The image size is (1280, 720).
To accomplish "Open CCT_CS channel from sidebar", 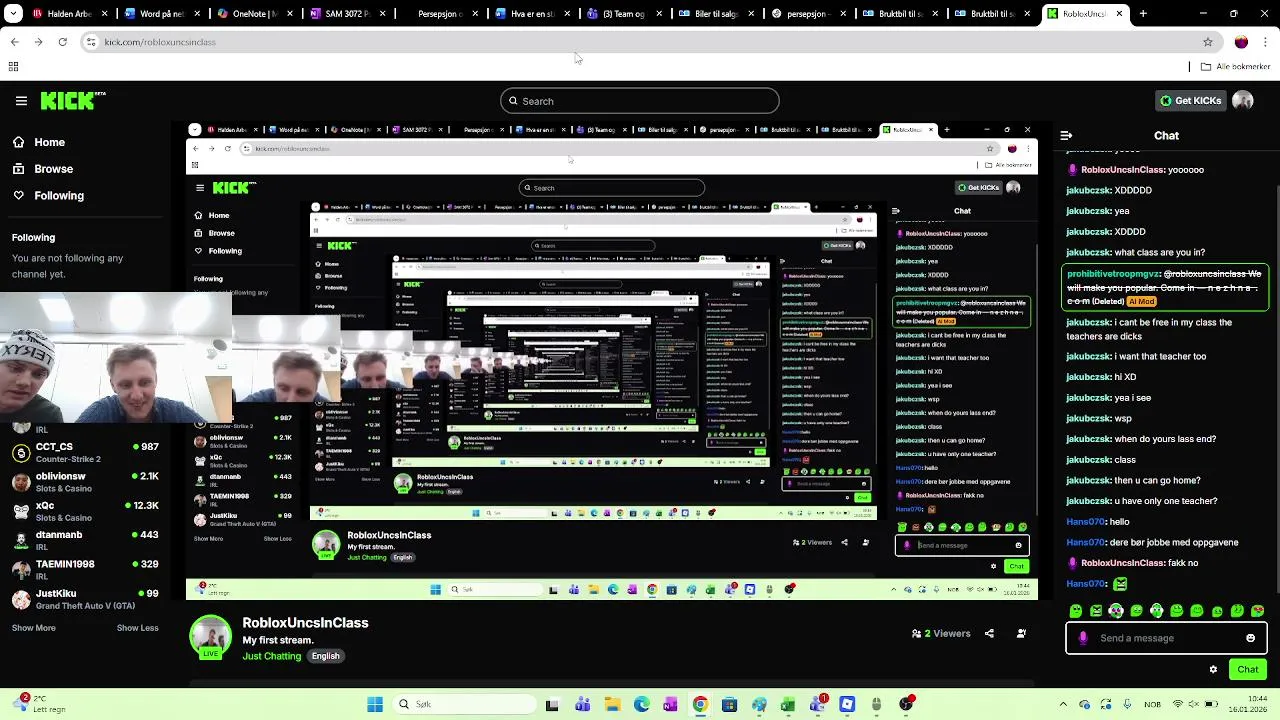I will [x=85, y=452].
